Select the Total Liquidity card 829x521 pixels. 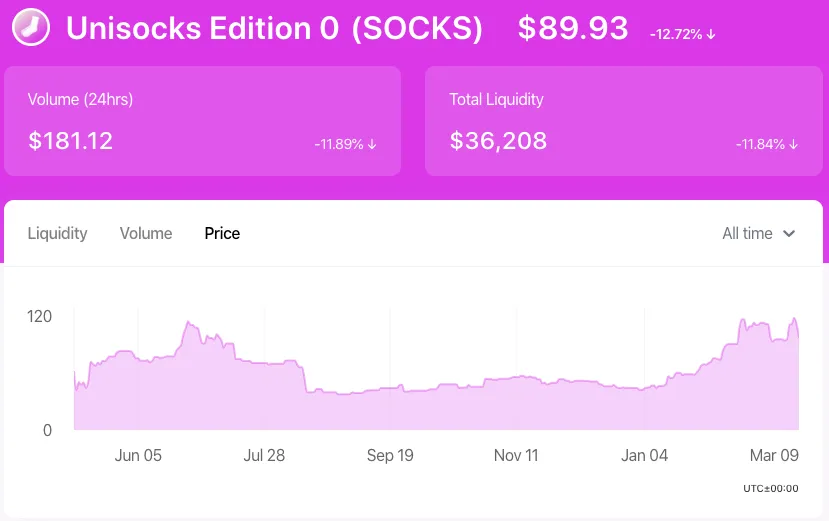point(624,121)
